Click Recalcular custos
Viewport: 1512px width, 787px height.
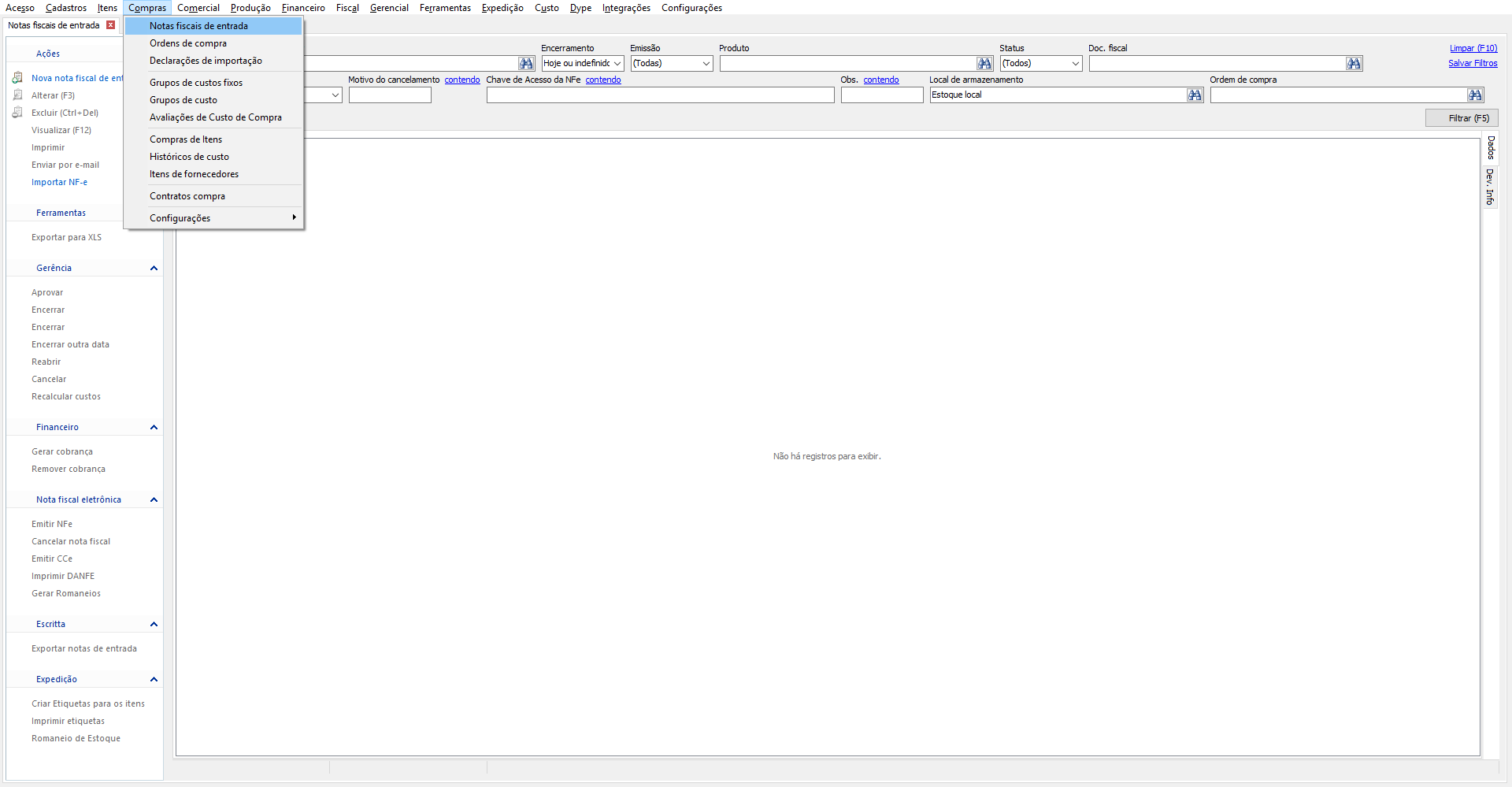coord(66,396)
